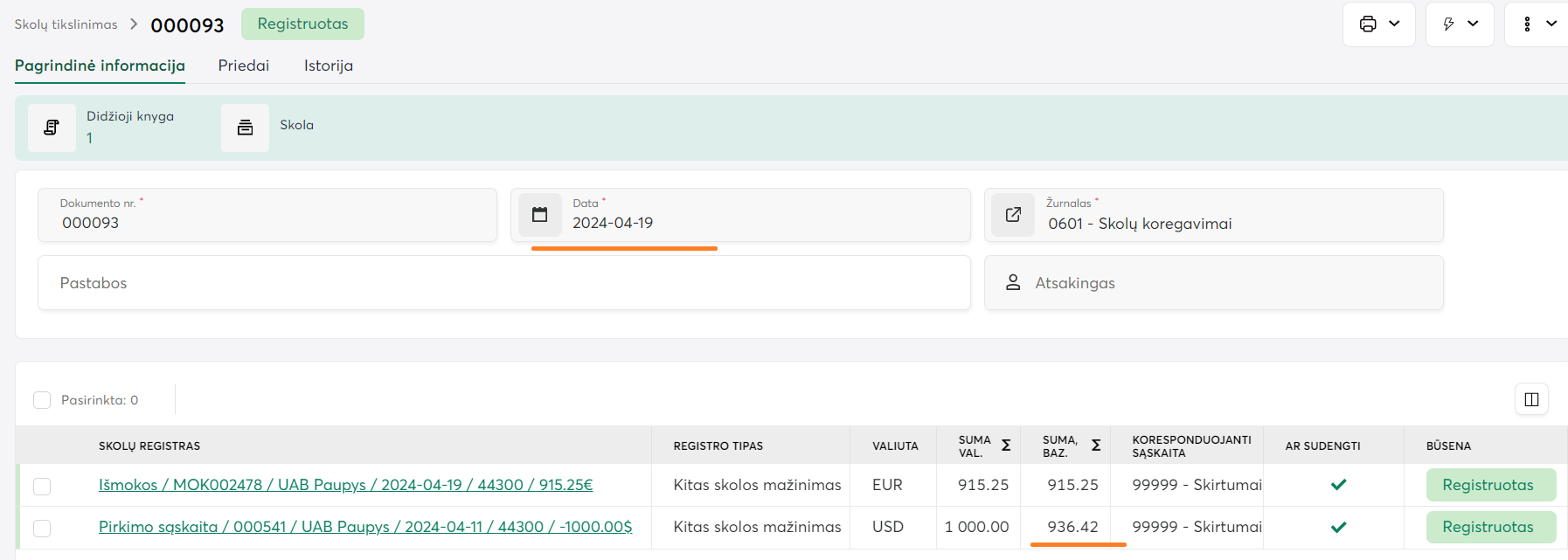Switch to the Istorija tab

point(329,66)
